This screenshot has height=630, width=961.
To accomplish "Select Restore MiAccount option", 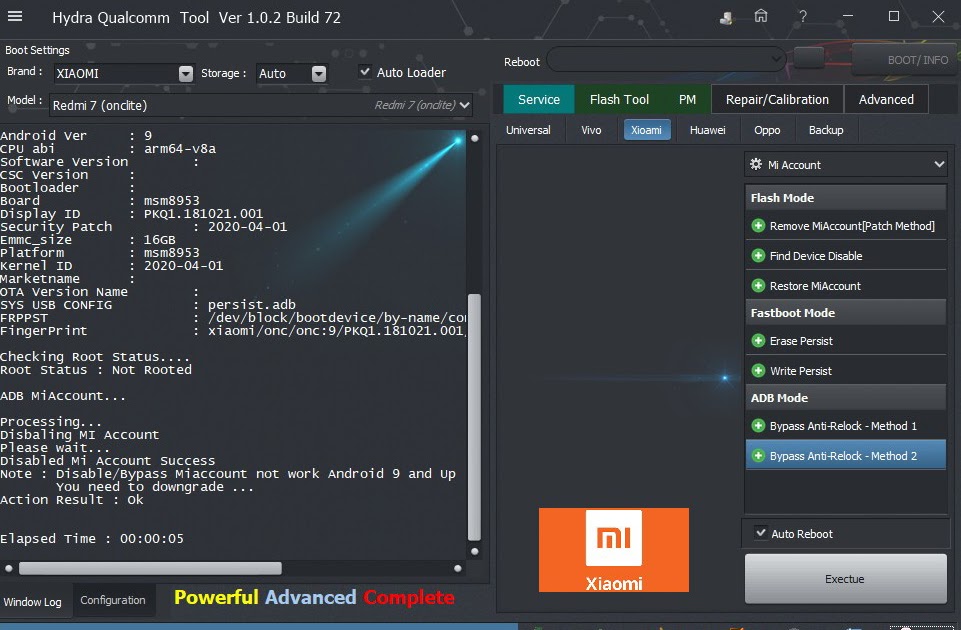I will [x=846, y=286].
